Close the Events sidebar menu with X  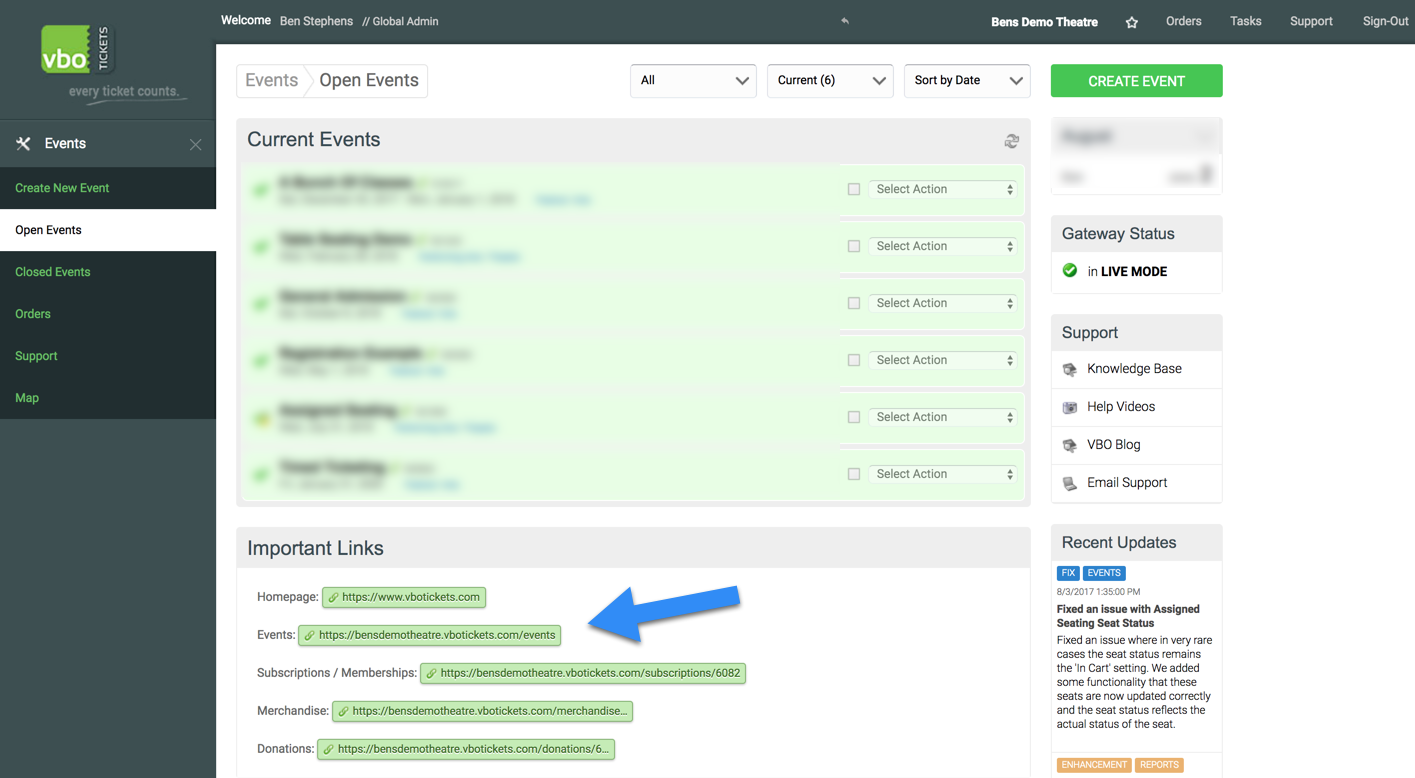195,145
